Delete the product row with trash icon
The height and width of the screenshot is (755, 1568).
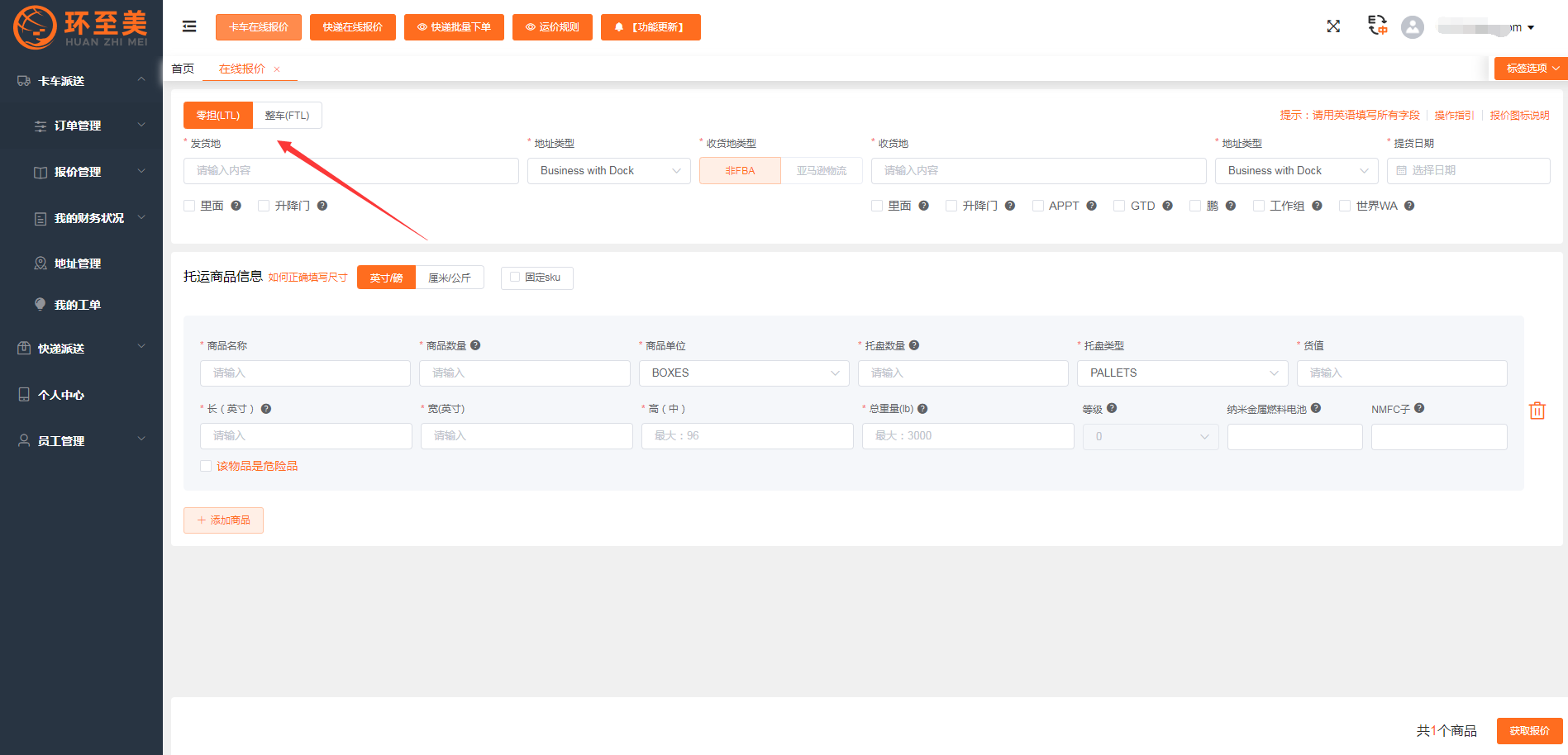(x=1537, y=411)
